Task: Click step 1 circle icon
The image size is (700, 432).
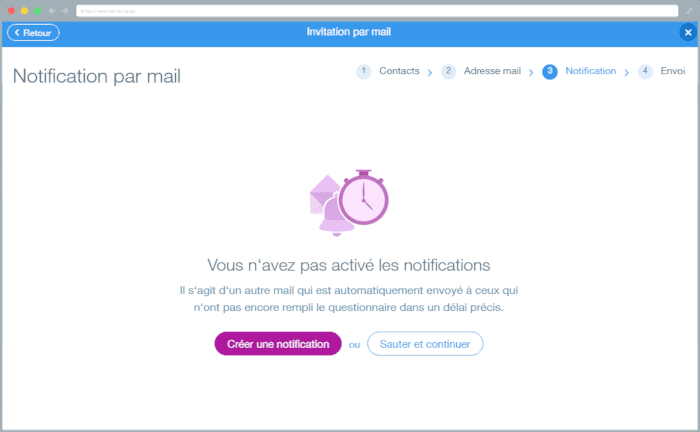Action: click(363, 71)
